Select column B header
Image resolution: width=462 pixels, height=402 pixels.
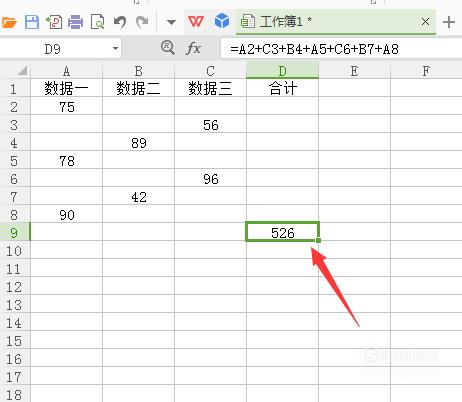[x=138, y=71]
